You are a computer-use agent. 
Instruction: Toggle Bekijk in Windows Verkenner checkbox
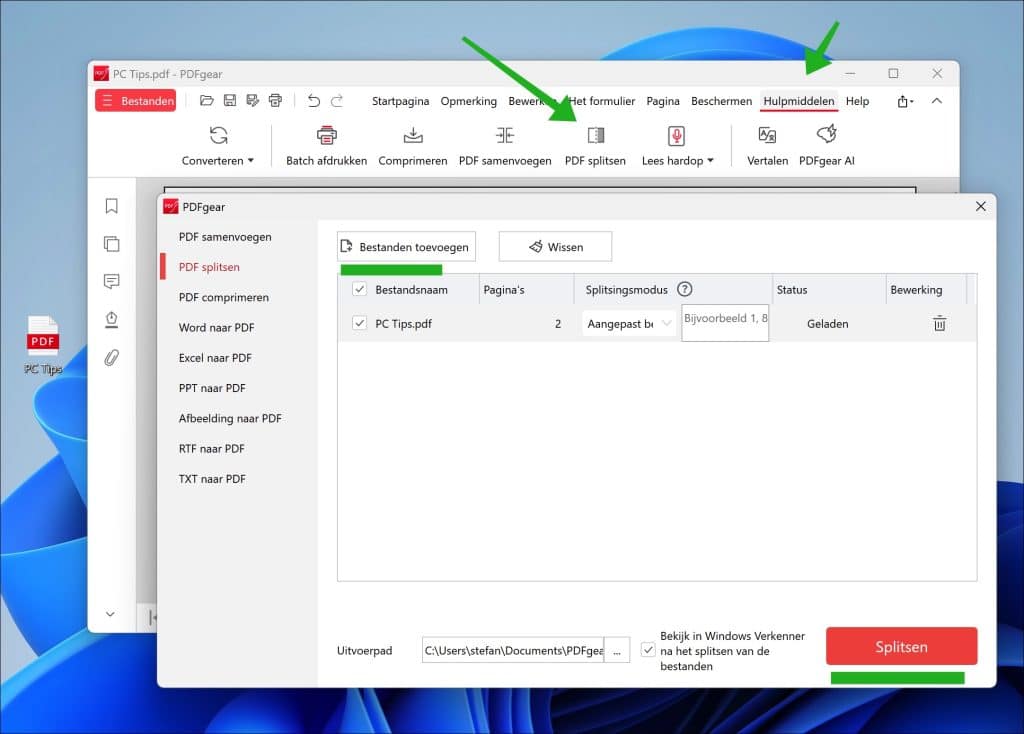[x=648, y=650]
